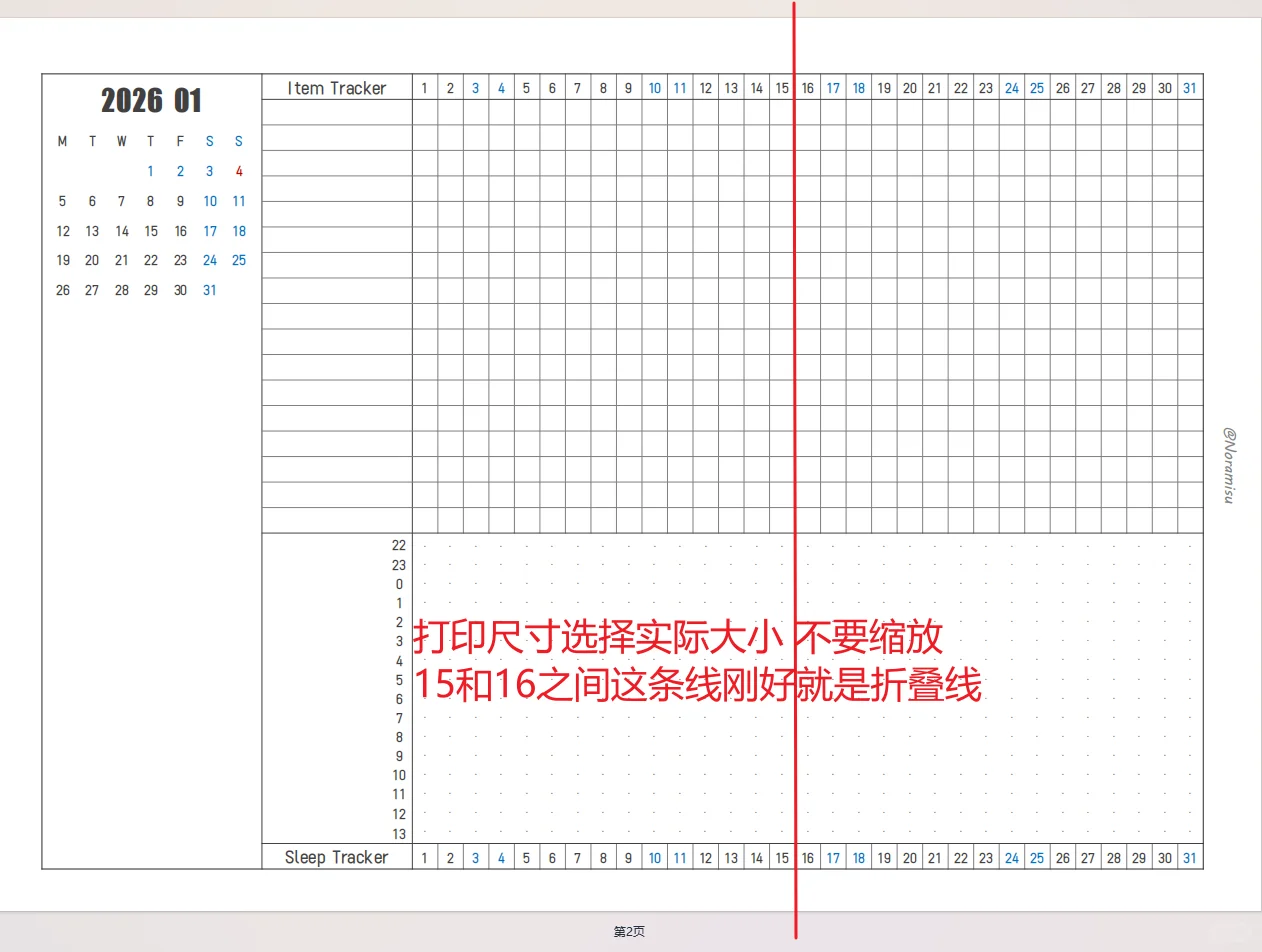Click hour label 22 in Sleep Tracker
Viewport: 1262px width, 952px height.
click(399, 545)
